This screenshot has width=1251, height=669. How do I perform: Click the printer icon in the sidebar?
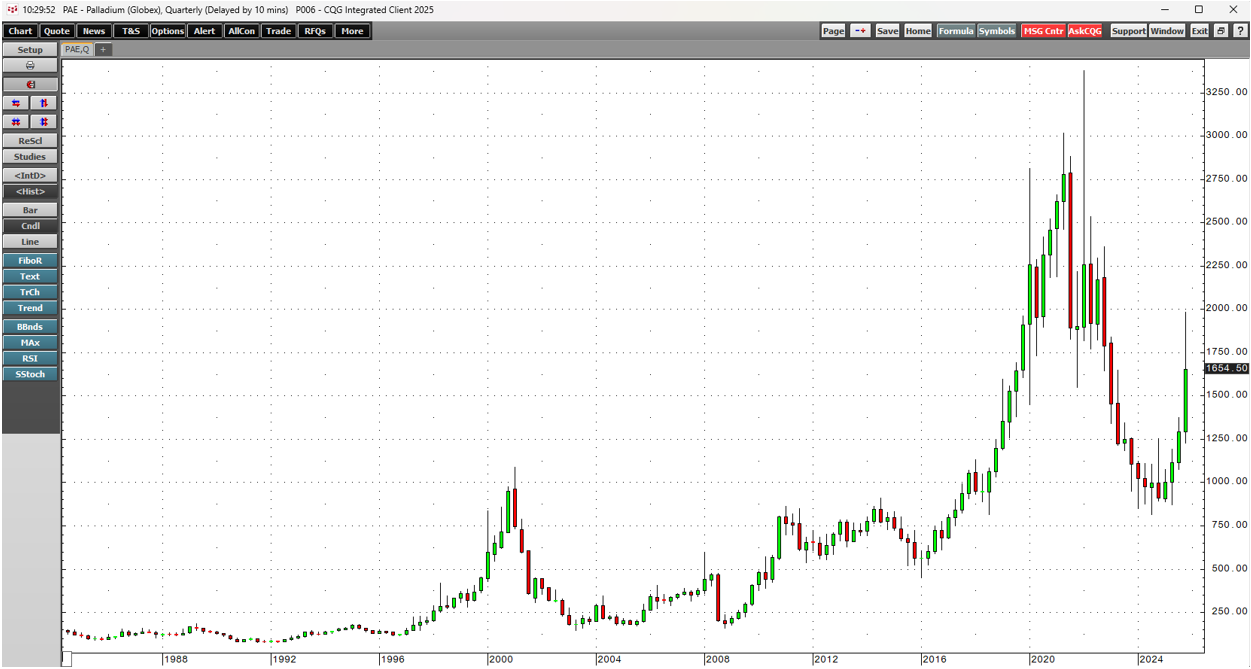[30, 66]
